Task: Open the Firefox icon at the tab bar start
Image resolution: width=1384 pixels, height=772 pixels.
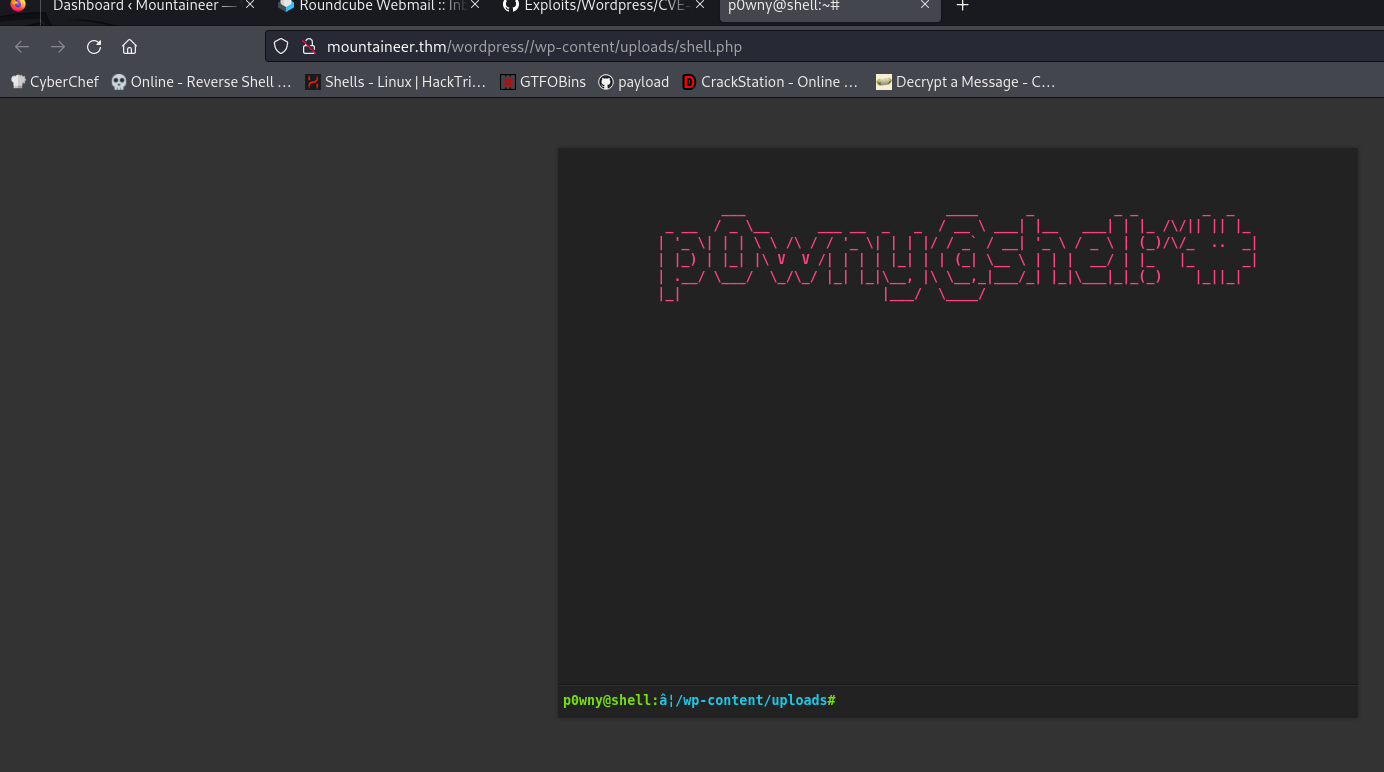Action: pos(17,5)
